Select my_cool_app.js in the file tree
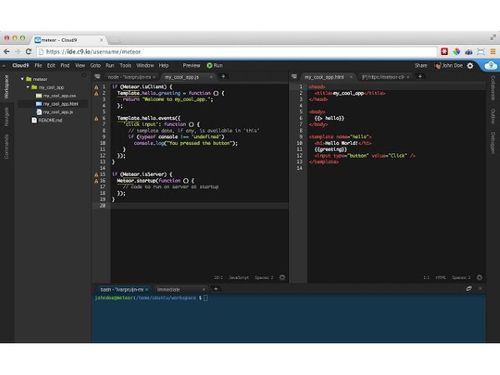The image size is (500, 375). pyautogui.click(x=58, y=112)
